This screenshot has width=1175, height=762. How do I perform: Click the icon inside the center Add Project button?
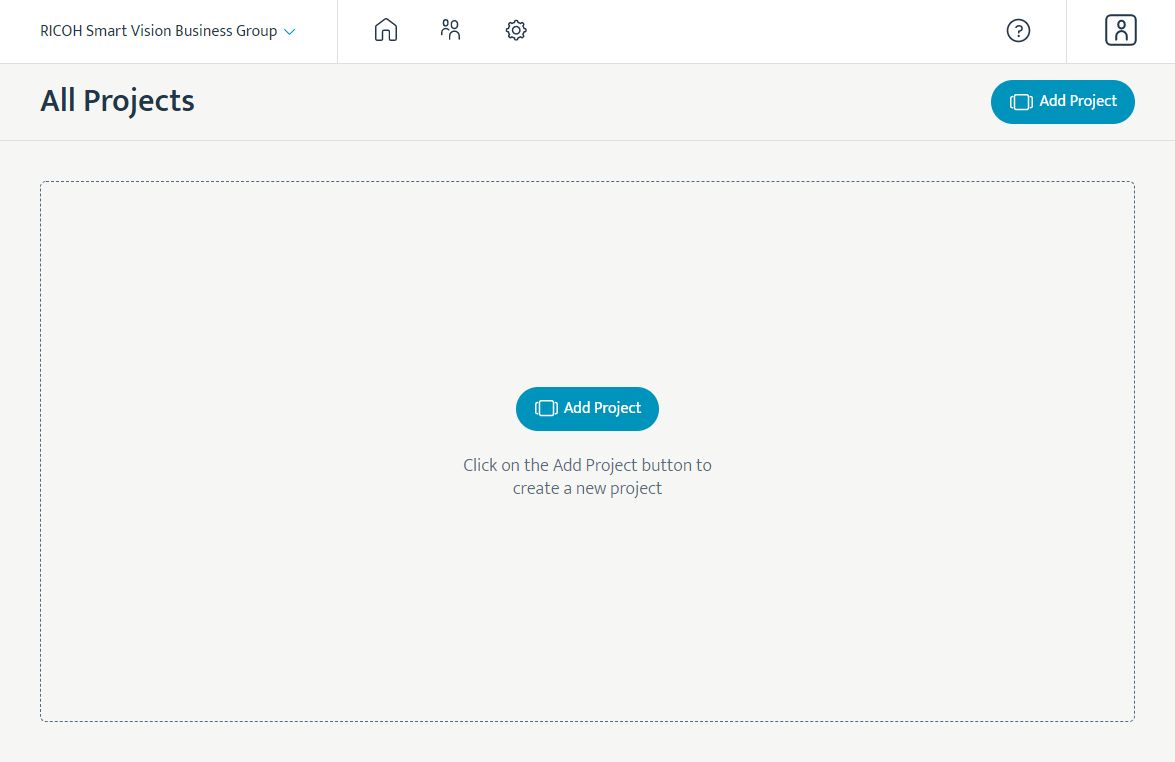point(546,409)
